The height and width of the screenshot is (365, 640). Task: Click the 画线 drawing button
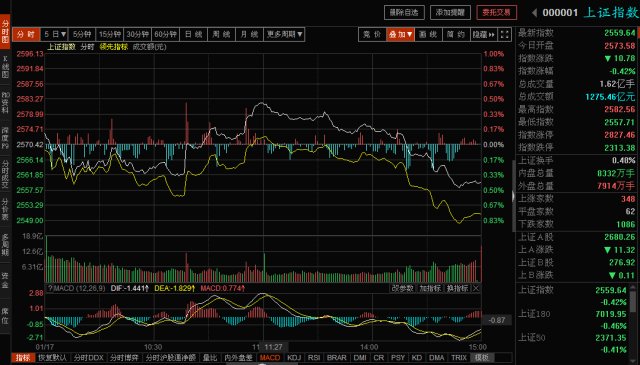[x=428, y=34]
